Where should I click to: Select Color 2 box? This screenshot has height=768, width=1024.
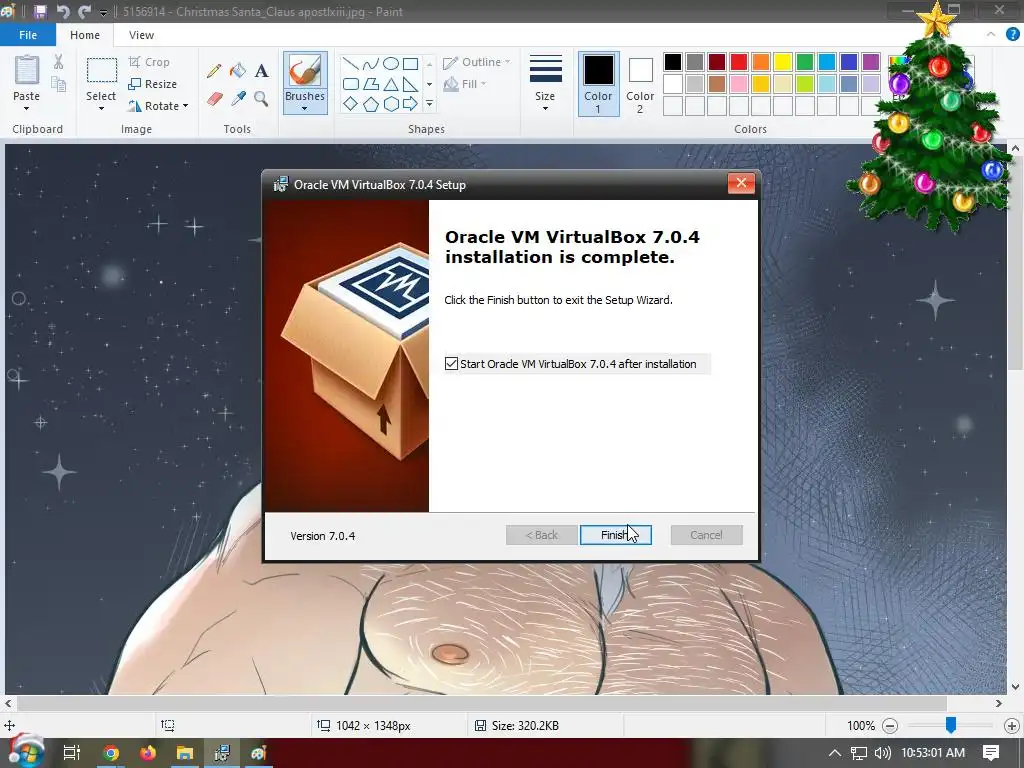640,84
